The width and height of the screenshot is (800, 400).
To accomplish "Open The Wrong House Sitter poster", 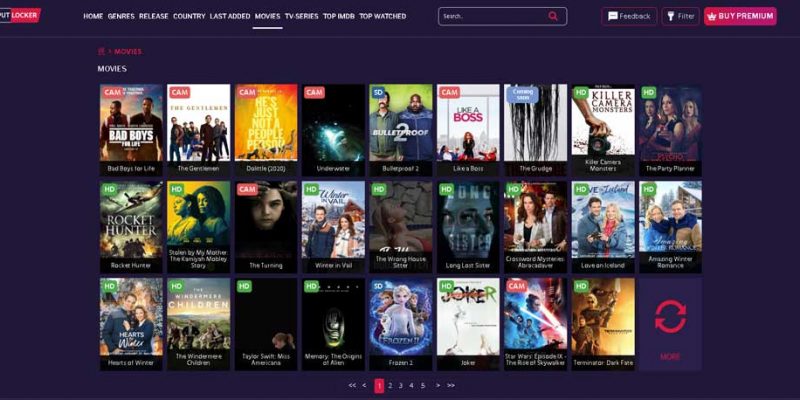I will 401,227.
